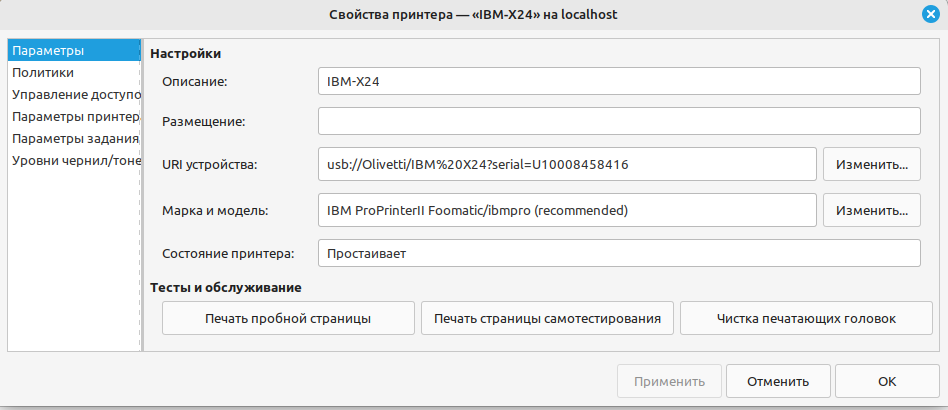948x410 pixels.
Task: Click the empty Размещение field
Action: 619,121
